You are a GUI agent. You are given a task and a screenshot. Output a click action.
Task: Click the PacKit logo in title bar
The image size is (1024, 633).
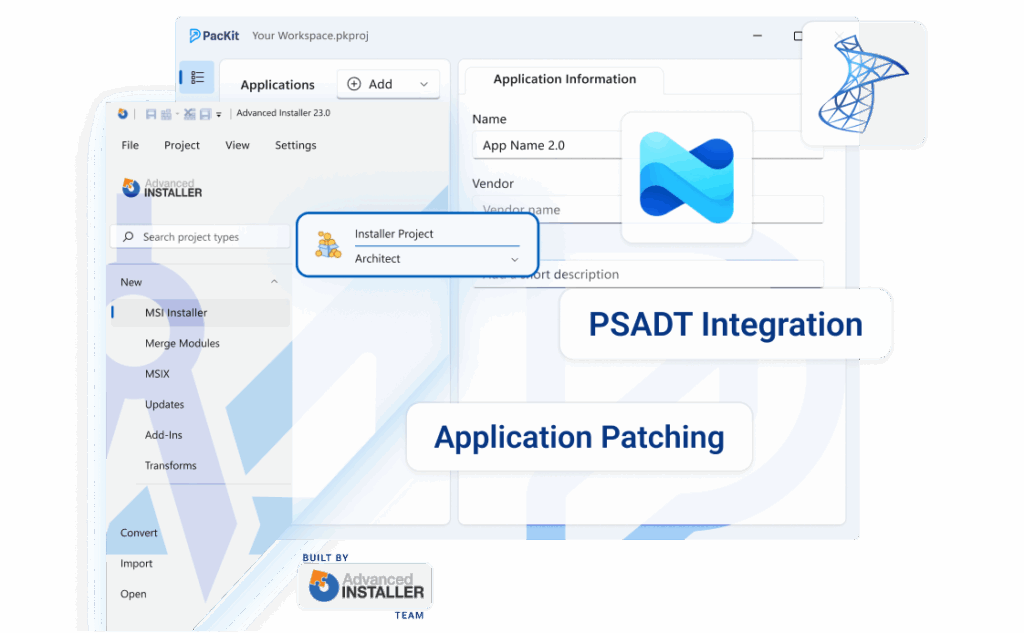tap(214, 35)
